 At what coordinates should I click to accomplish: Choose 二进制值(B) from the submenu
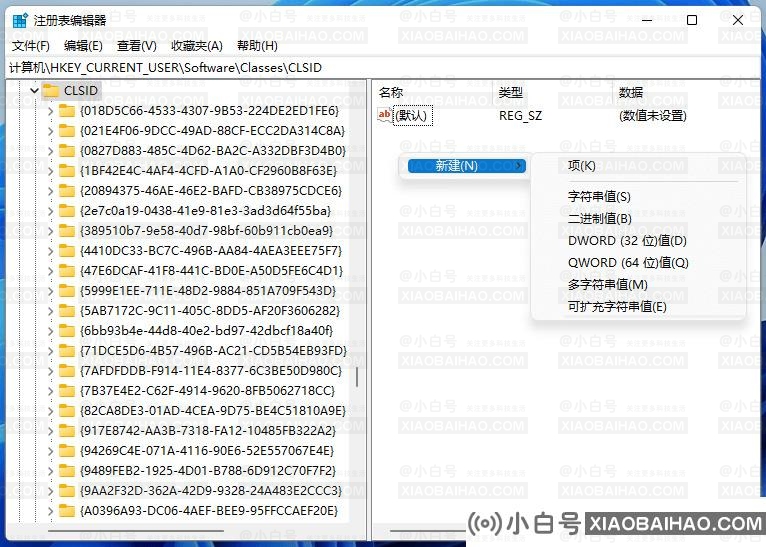pos(599,218)
